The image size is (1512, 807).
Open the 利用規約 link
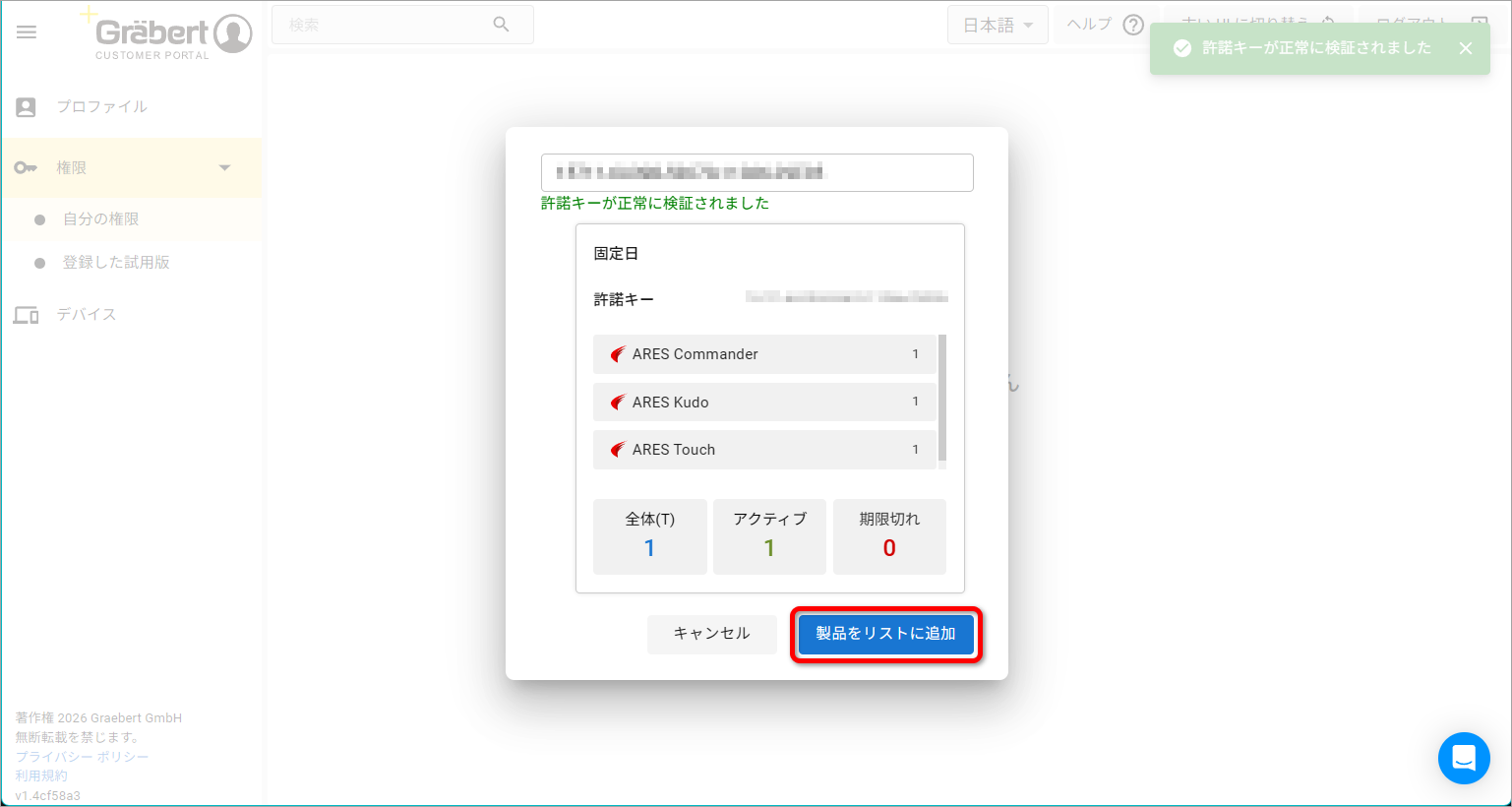pyautogui.click(x=41, y=776)
